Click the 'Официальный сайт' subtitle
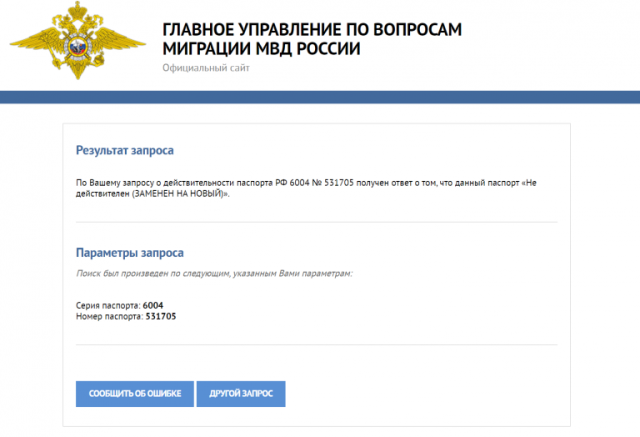Image resolution: width=640 pixels, height=437 pixels. 206,68
